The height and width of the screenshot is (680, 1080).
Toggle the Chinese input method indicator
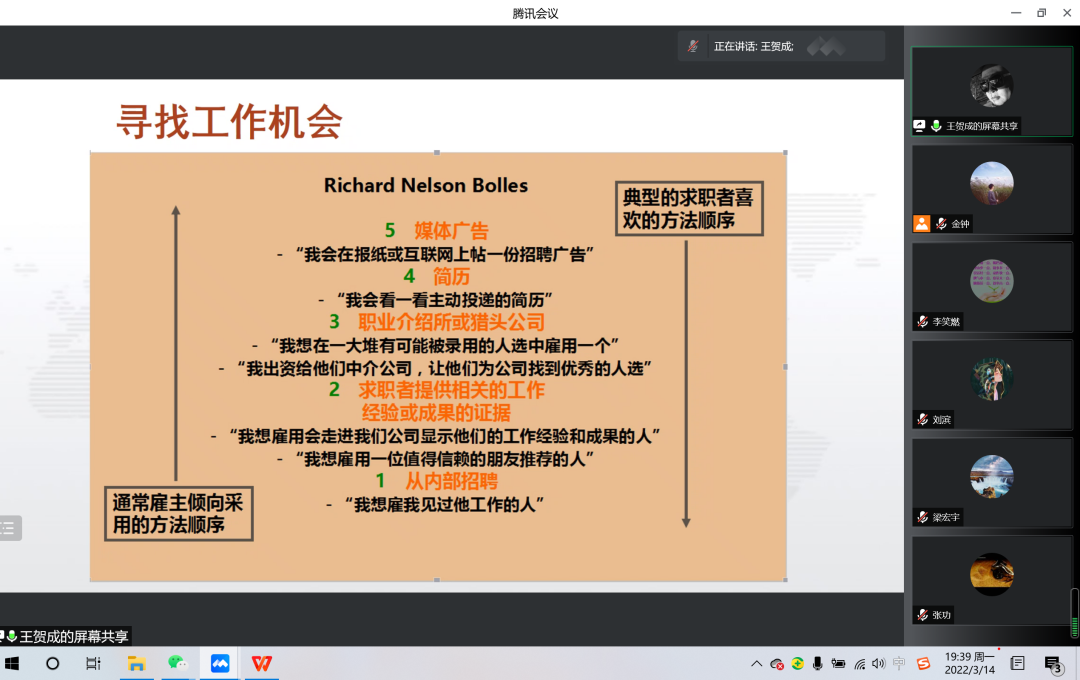[x=899, y=663]
